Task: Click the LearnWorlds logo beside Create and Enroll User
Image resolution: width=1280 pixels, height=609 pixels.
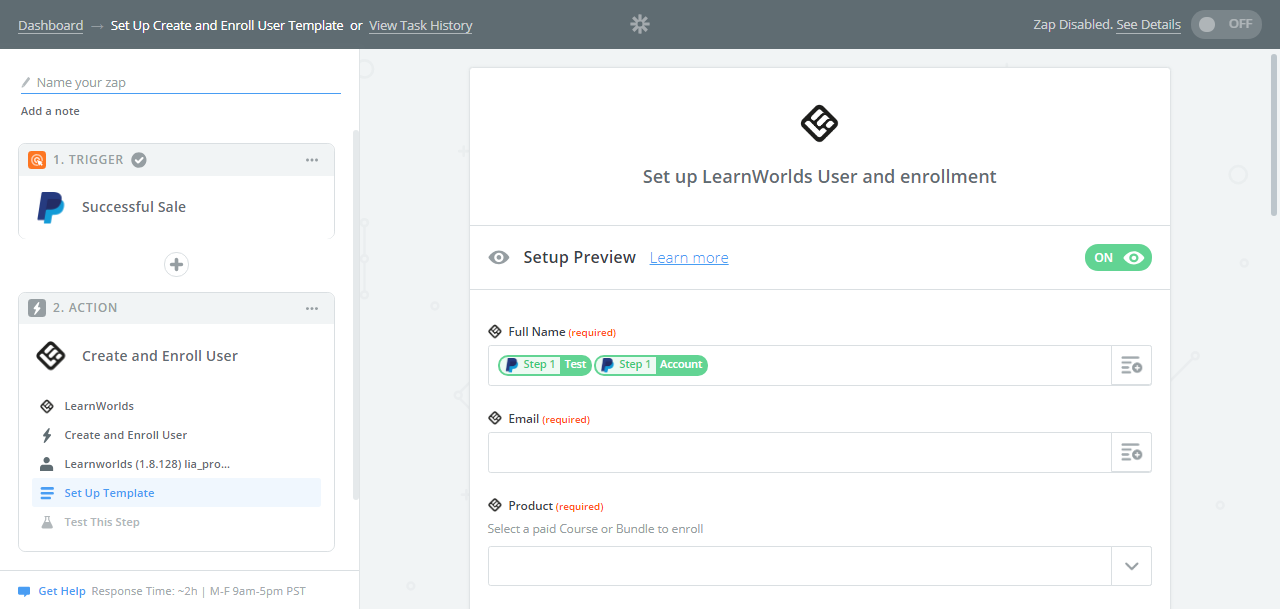Action: click(50, 355)
